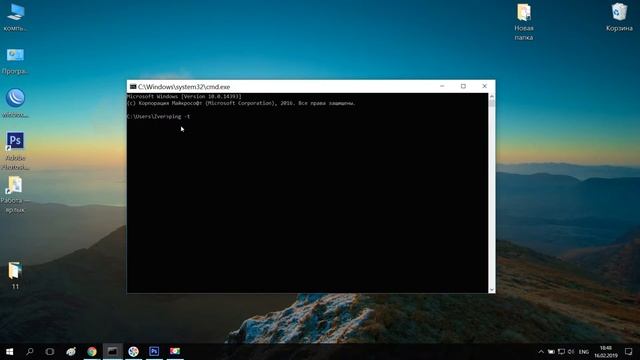Minimize the cmd.exe window
The height and width of the screenshot is (360, 640).
442,86
